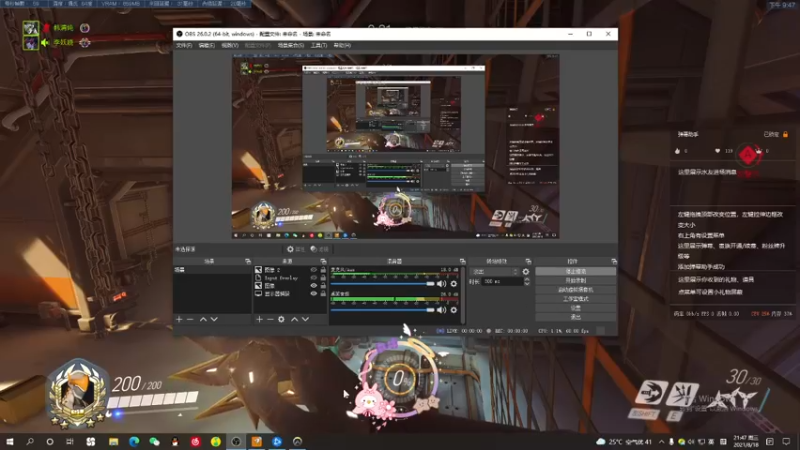Viewport: 800px width, 450px height.
Task: Open the 工具(T) menu
Action: [319, 45]
